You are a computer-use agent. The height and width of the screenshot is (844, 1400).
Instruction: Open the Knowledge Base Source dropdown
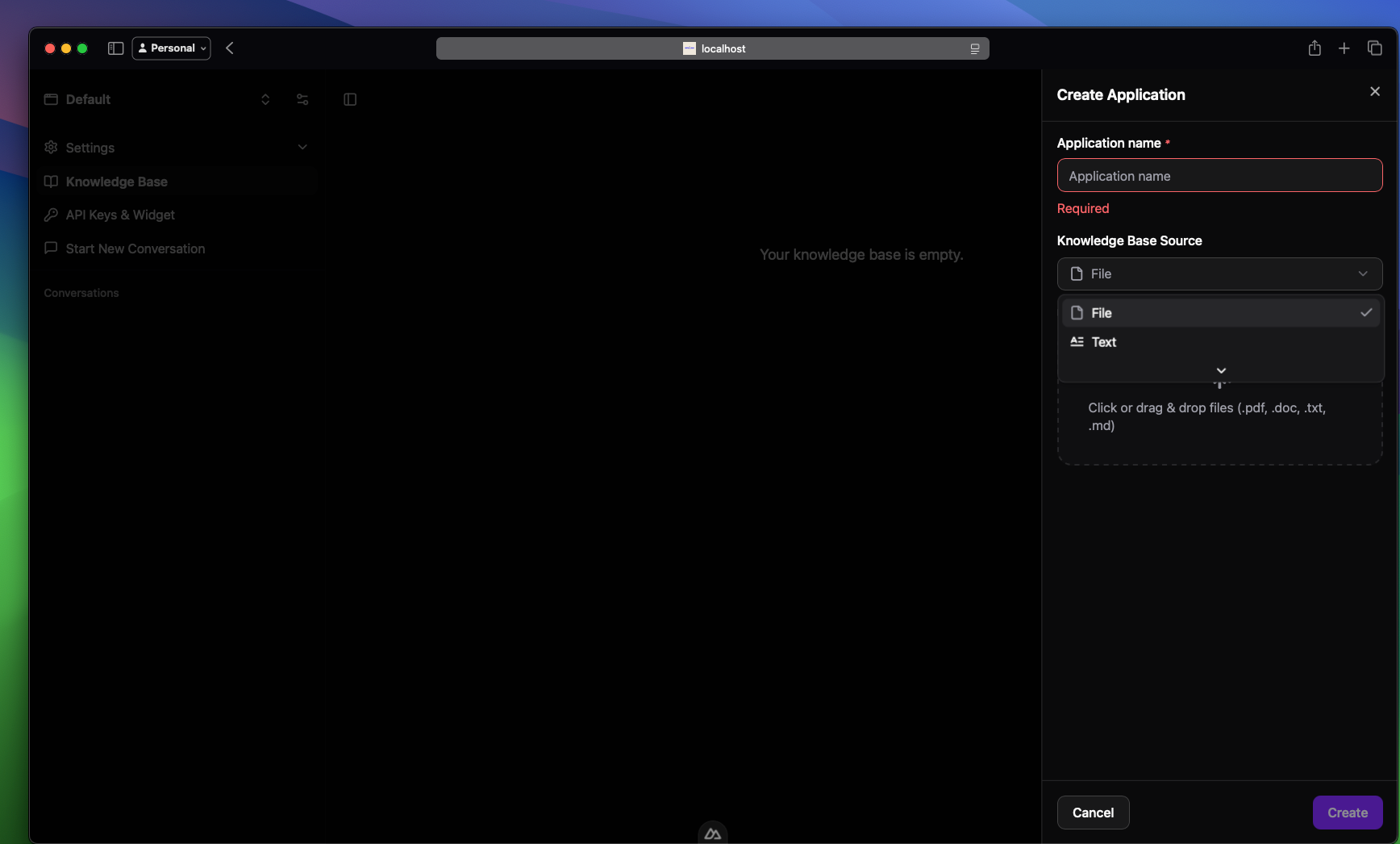[x=1219, y=274]
